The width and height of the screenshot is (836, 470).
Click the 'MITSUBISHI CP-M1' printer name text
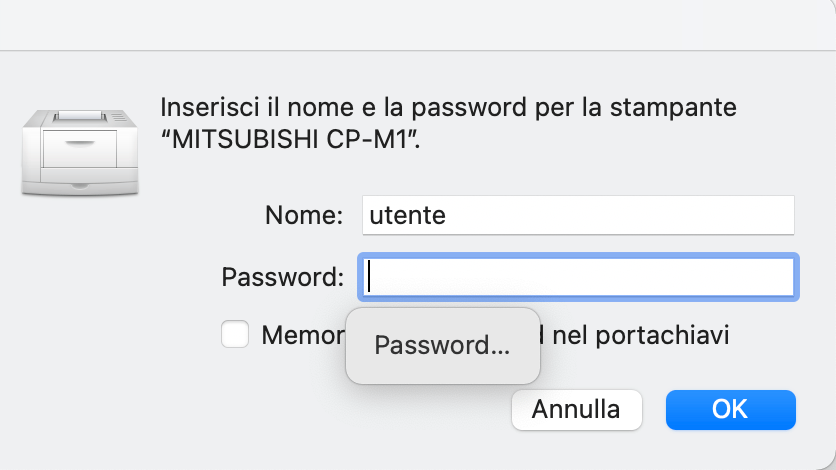click(x=292, y=139)
